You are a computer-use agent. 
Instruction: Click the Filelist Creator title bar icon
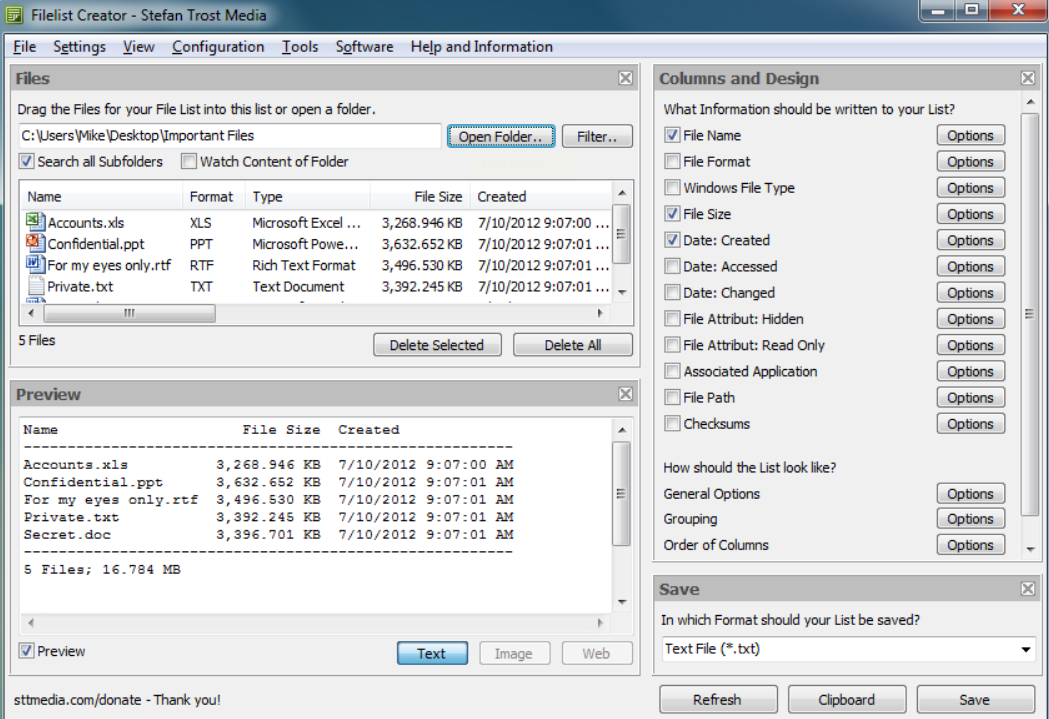point(13,15)
